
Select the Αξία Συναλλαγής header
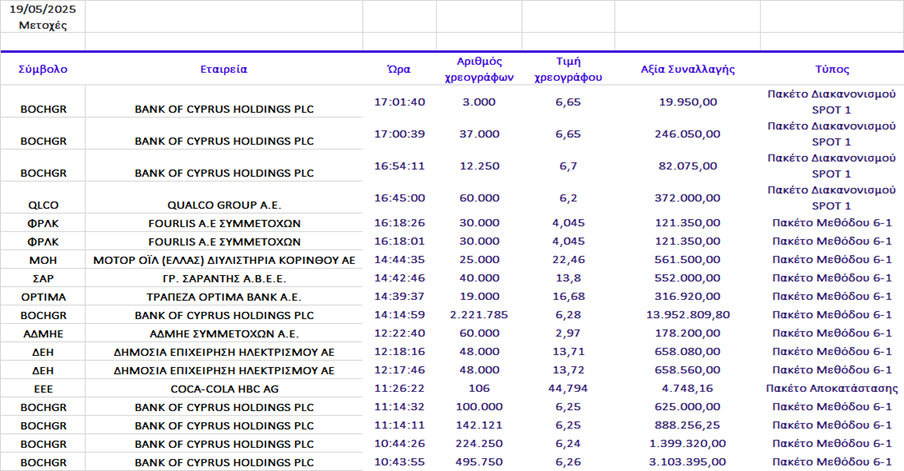point(688,69)
